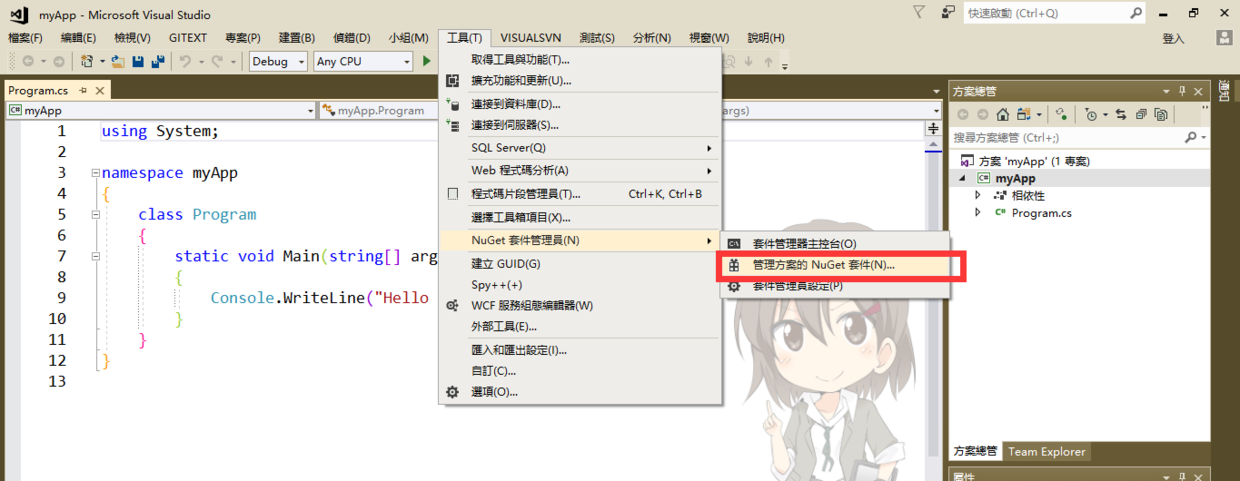
Task: Collapse the myApp project node in Solution Explorer
Action: coord(964,178)
